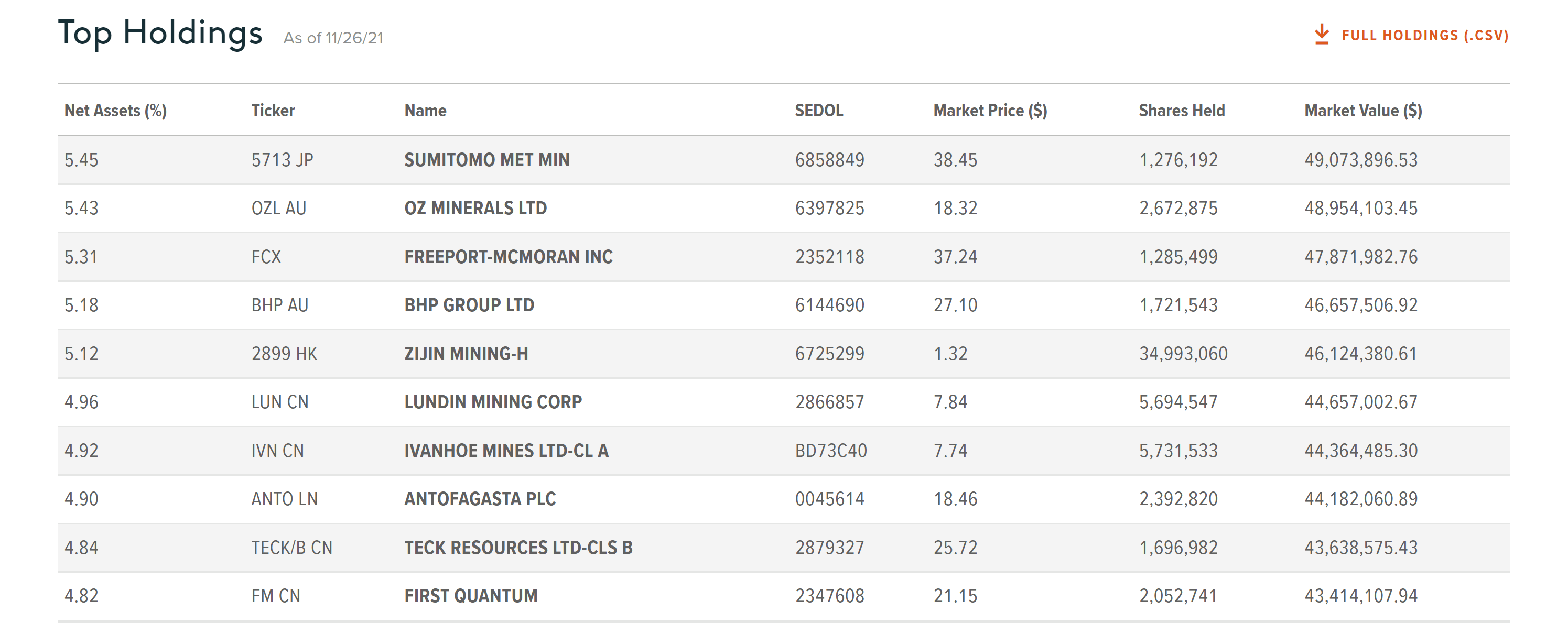Select the FREEPORT-MCMORAN INC holding name
This screenshot has width=1568, height=623.
pyautogui.click(x=509, y=257)
